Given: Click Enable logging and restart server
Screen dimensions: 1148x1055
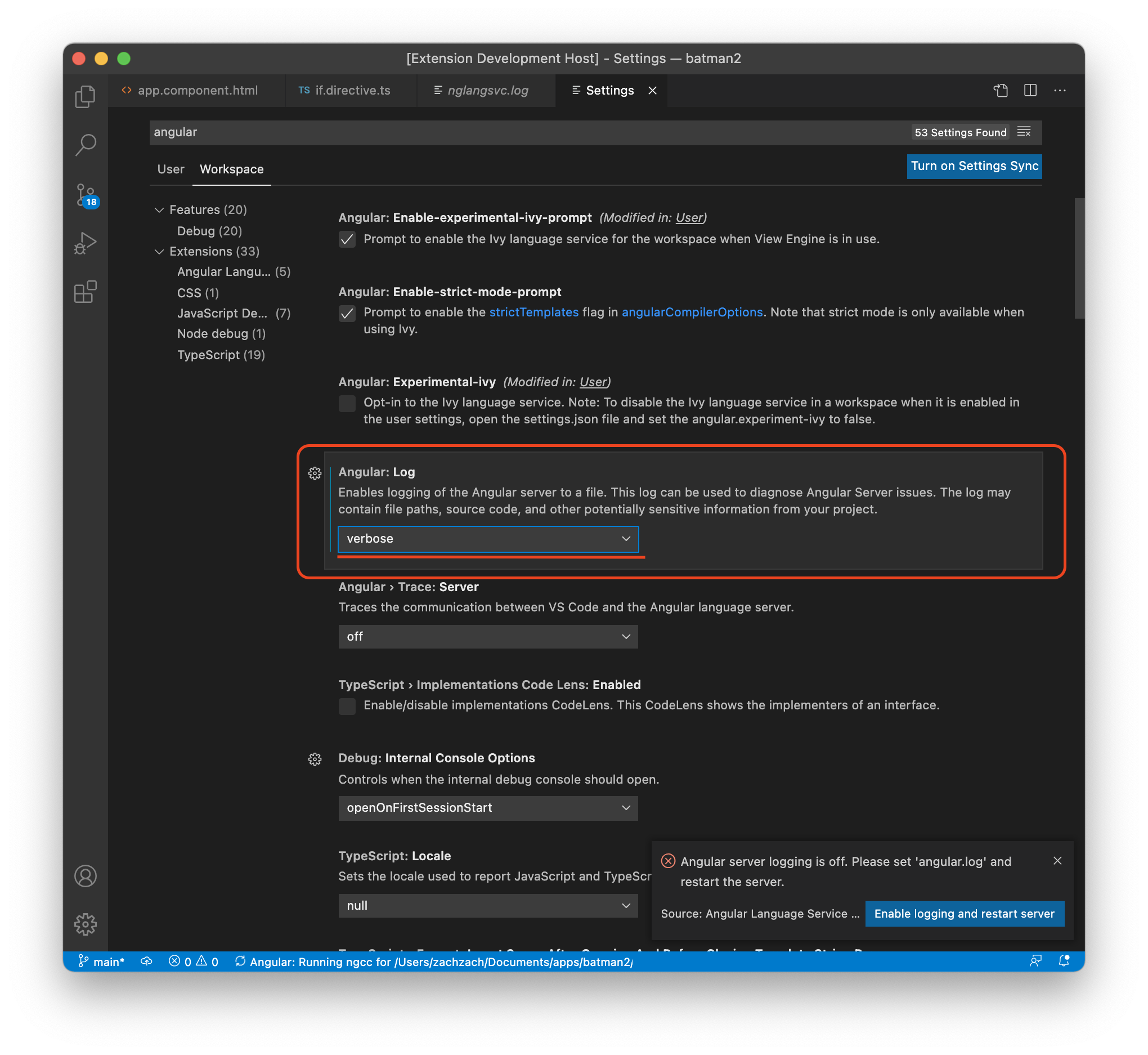Looking at the screenshot, I should (x=965, y=914).
